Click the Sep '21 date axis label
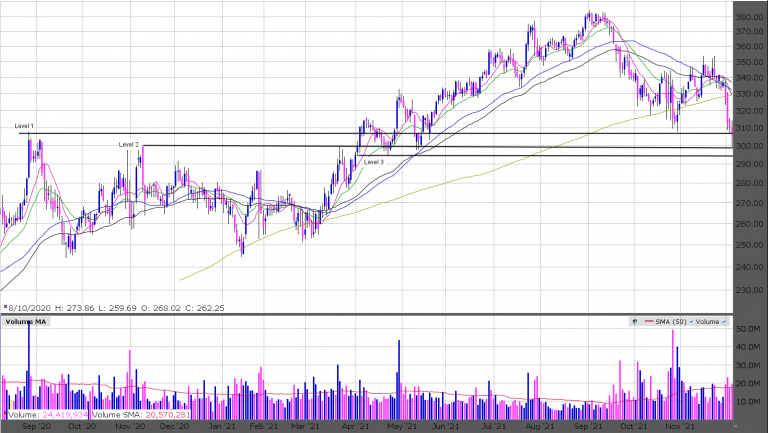Viewport: 768px width, 433px height. (x=584, y=425)
